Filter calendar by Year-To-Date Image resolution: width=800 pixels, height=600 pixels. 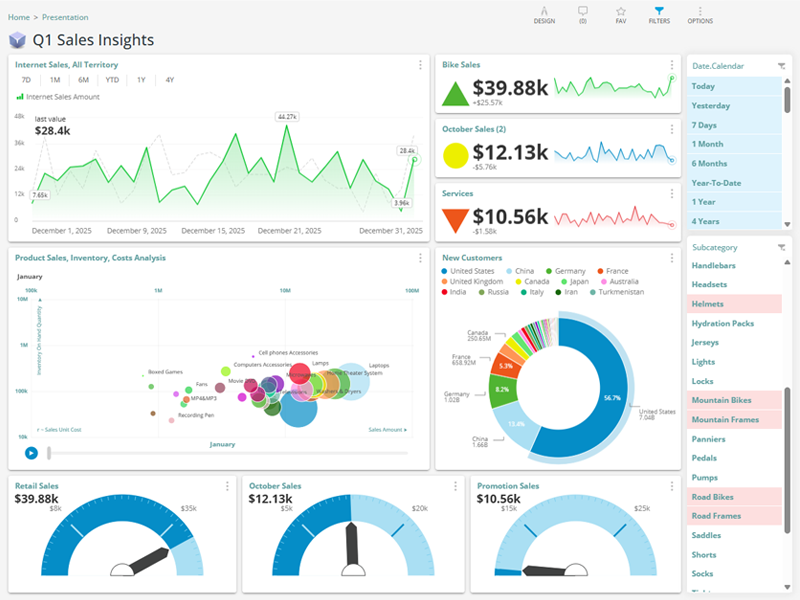[734, 183]
